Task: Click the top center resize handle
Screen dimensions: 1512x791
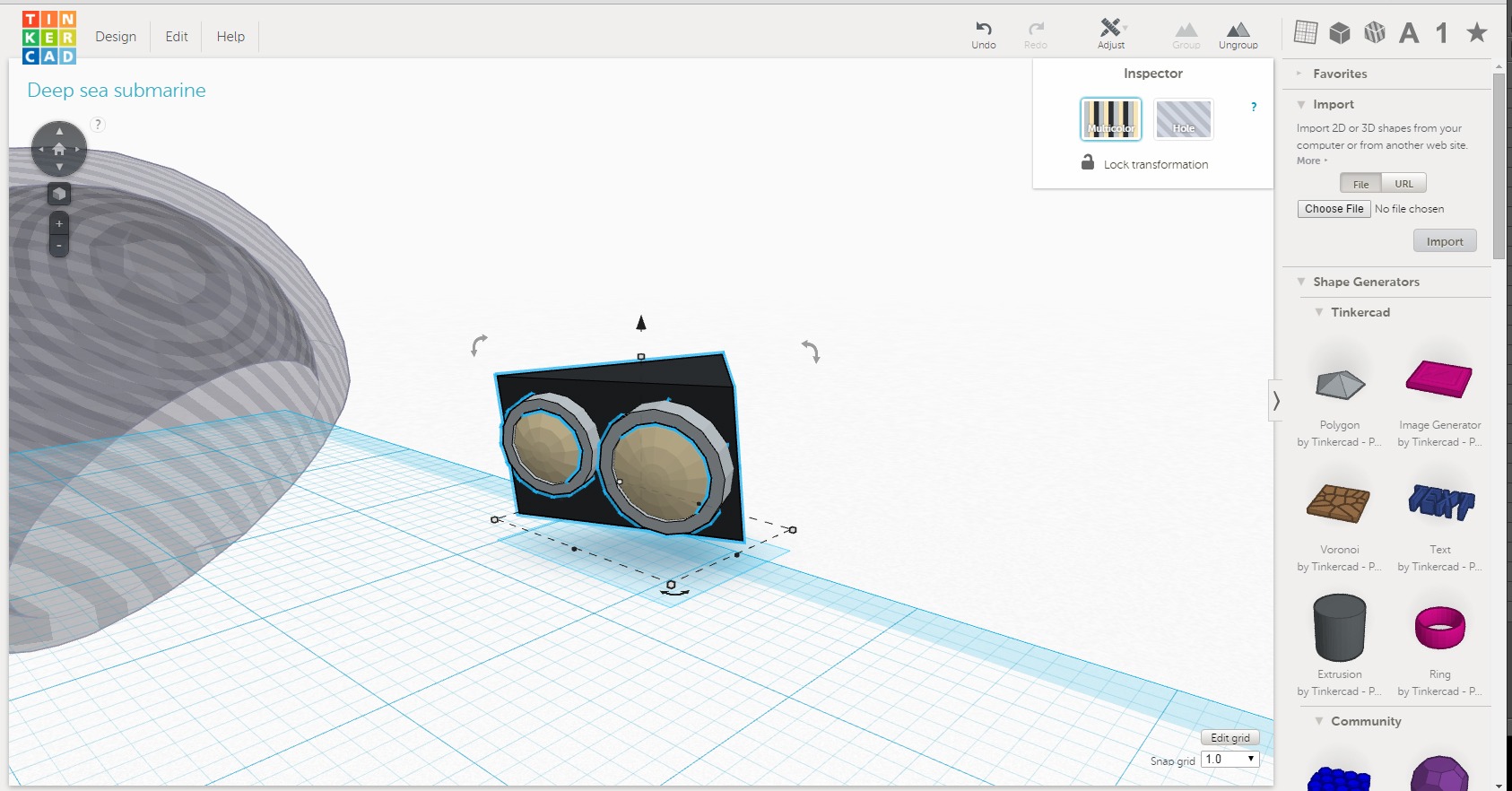Action: pos(641,357)
